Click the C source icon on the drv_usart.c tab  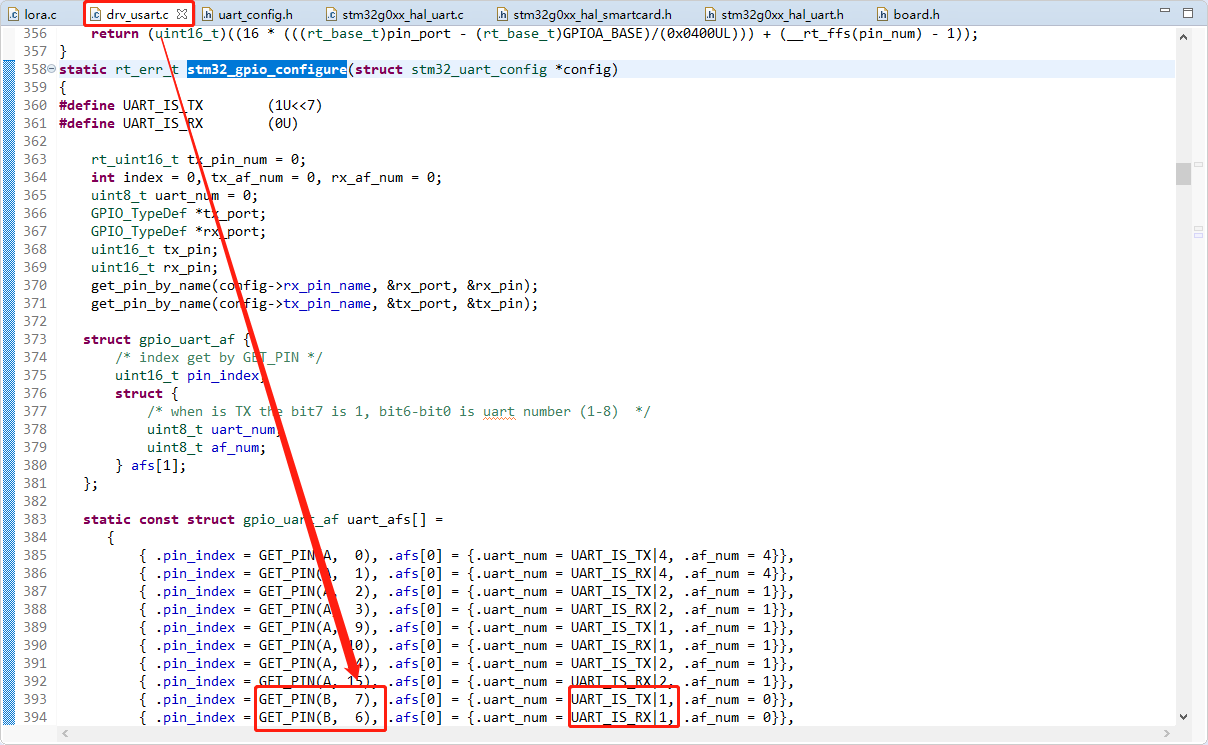tap(97, 14)
